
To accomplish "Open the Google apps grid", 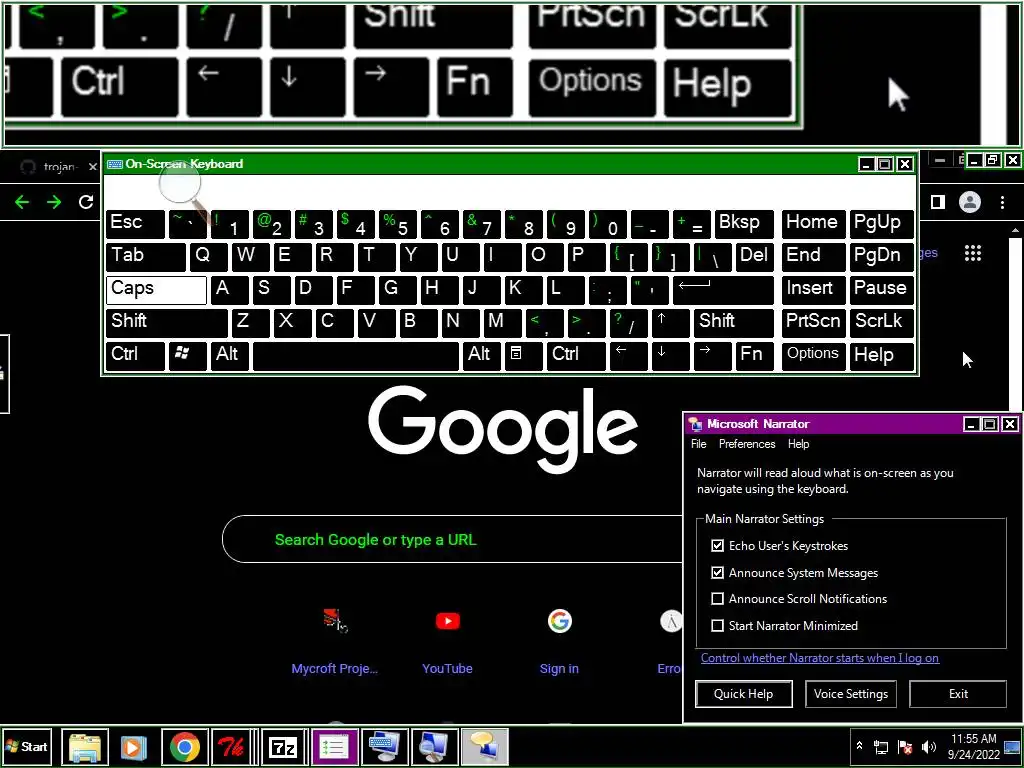I will tap(973, 253).
